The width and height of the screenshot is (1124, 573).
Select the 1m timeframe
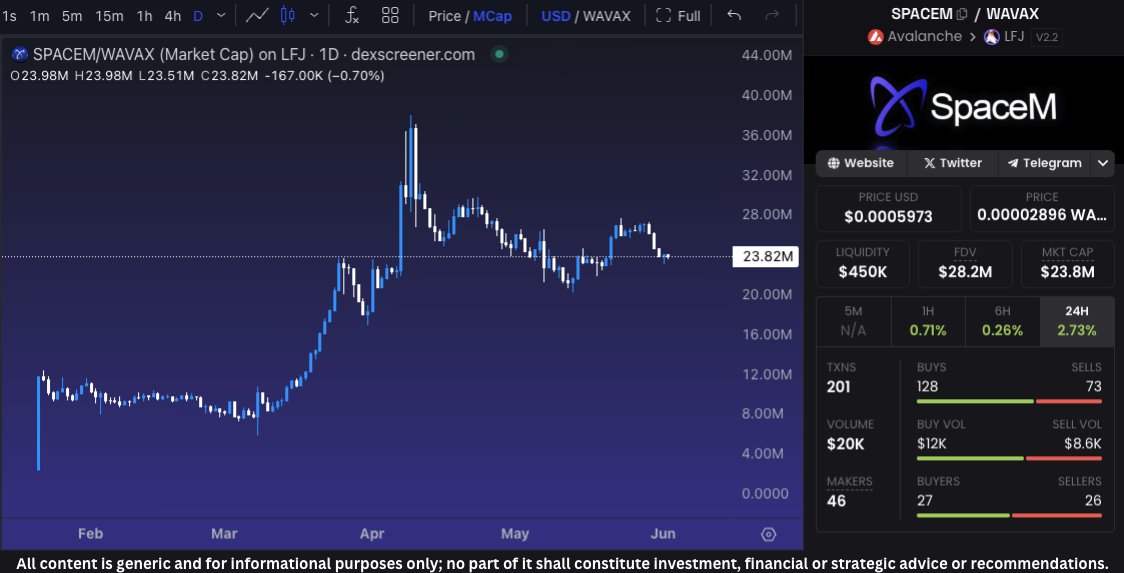pos(39,16)
